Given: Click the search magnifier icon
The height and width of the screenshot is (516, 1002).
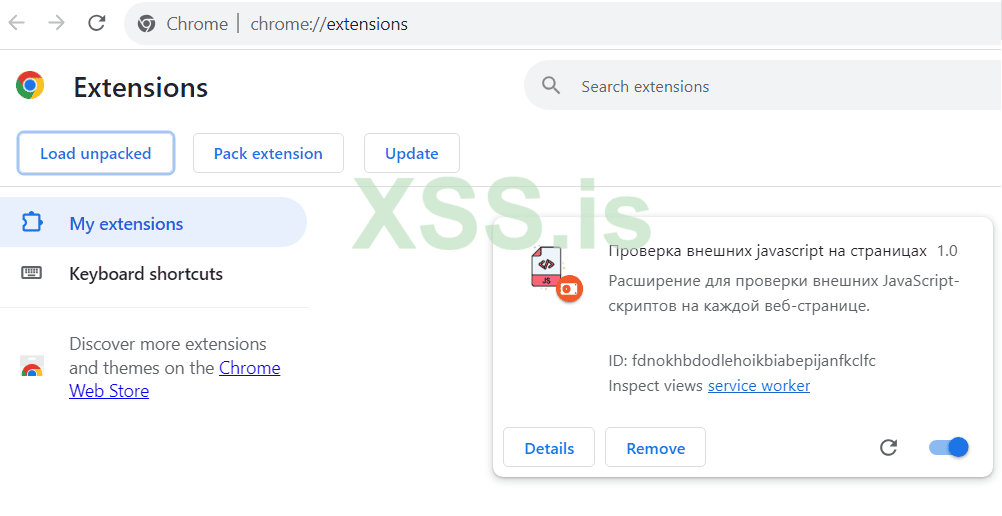Looking at the screenshot, I should (x=551, y=86).
